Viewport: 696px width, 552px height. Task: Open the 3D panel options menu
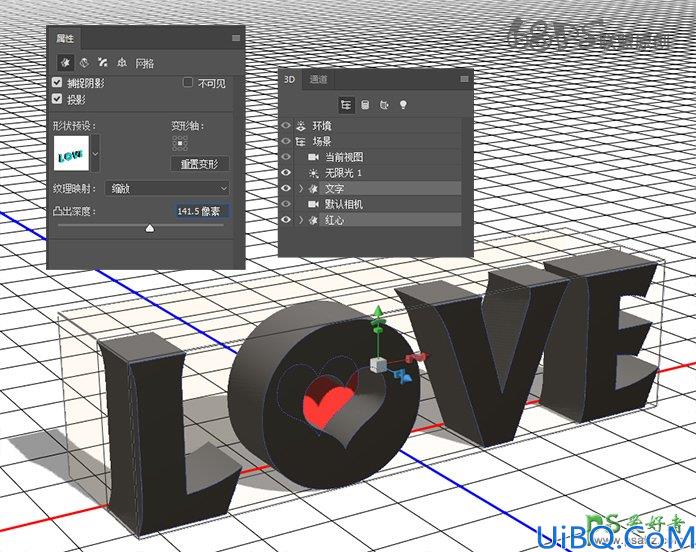(464, 79)
